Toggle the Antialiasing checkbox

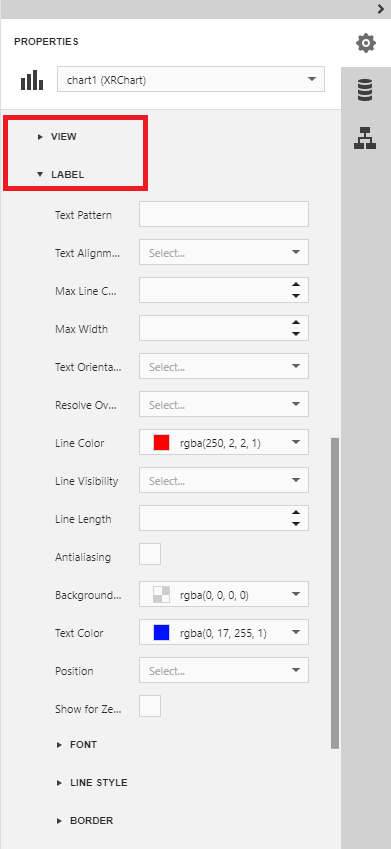click(150, 554)
